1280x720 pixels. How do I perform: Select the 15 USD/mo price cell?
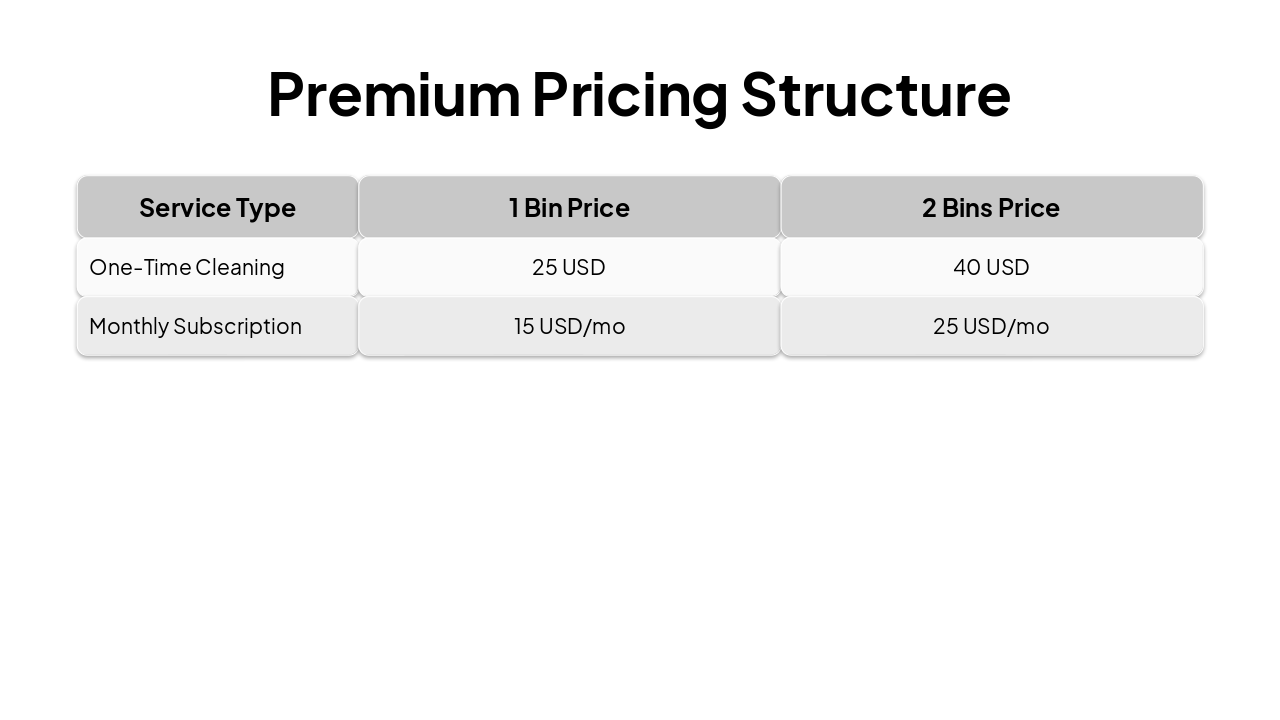(x=569, y=326)
